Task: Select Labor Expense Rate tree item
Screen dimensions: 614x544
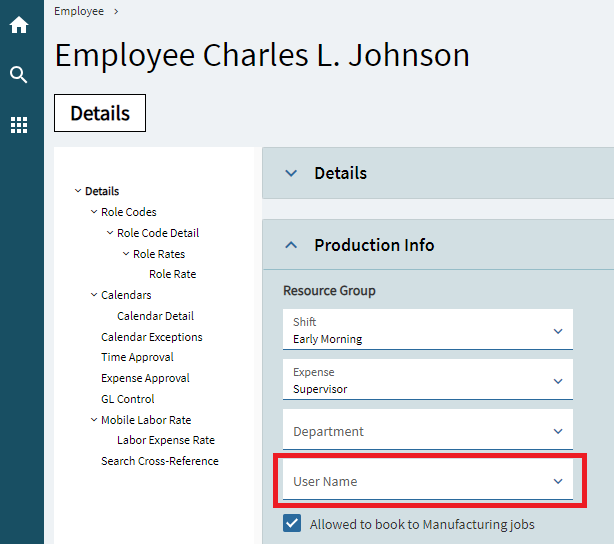Action: pos(165,440)
